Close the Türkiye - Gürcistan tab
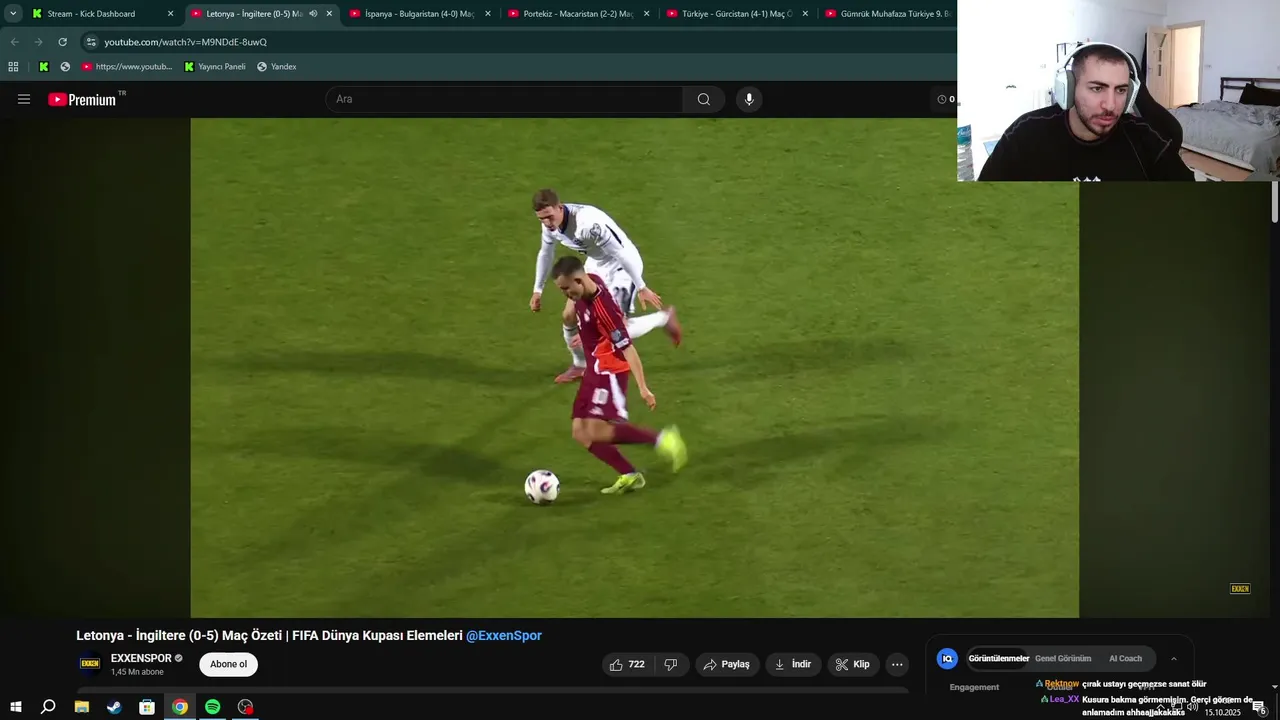1280x720 pixels. (x=805, y=14)
